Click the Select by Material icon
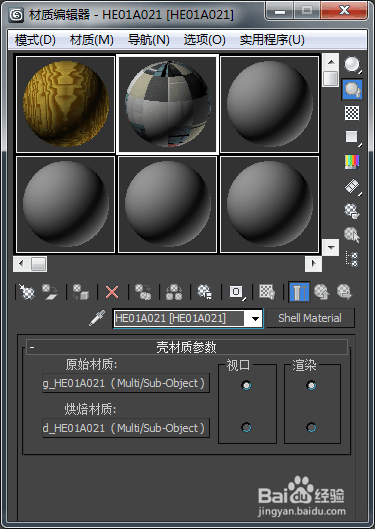Image resolution: width=375 pixels, height=529 pixels. point(352,234)
